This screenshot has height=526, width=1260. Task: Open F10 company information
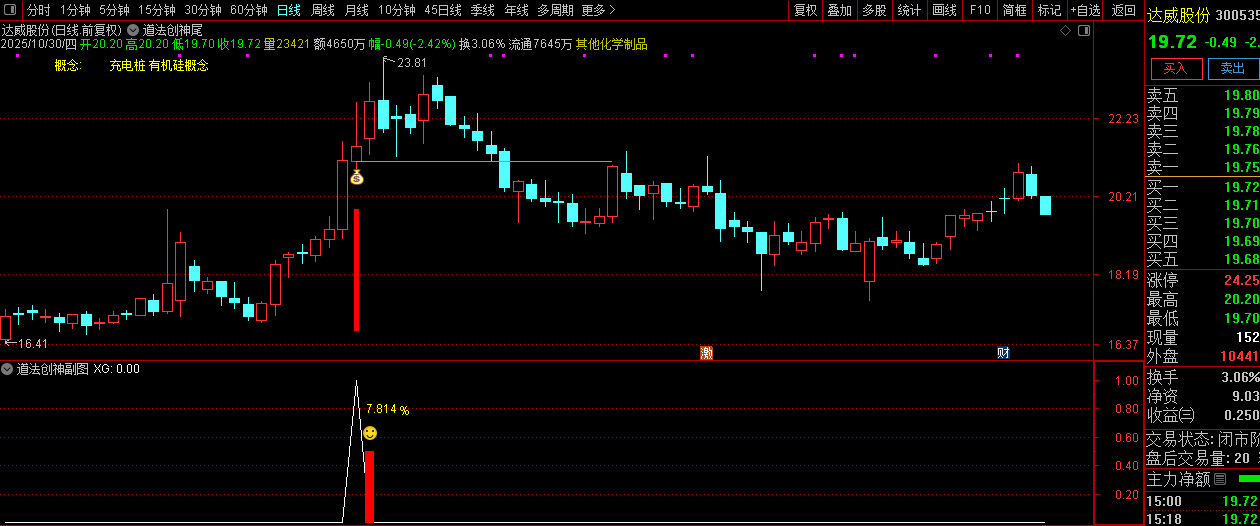click(x=980, y=10)
